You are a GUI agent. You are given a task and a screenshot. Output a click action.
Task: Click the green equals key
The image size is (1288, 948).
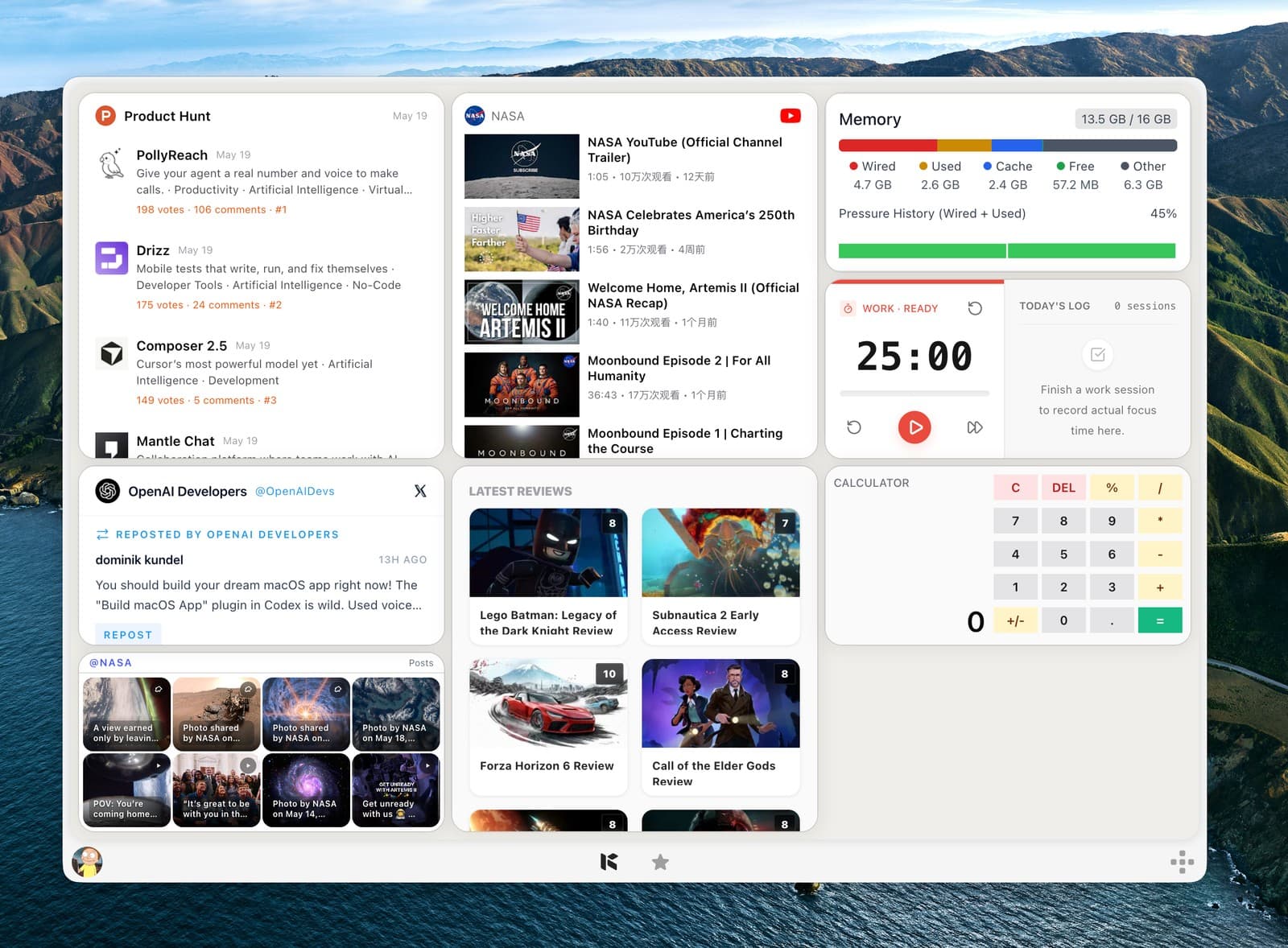coord(1160,620)
